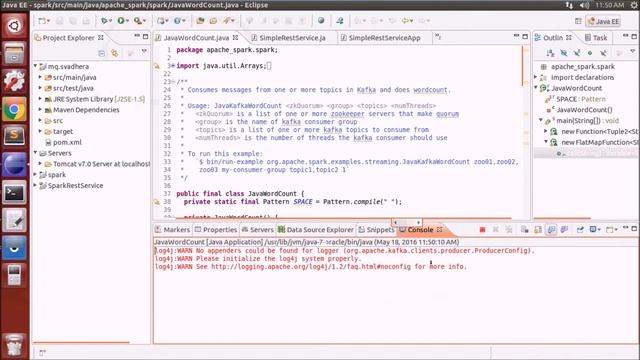Open the Snippets tab

(x=376, y=230)
